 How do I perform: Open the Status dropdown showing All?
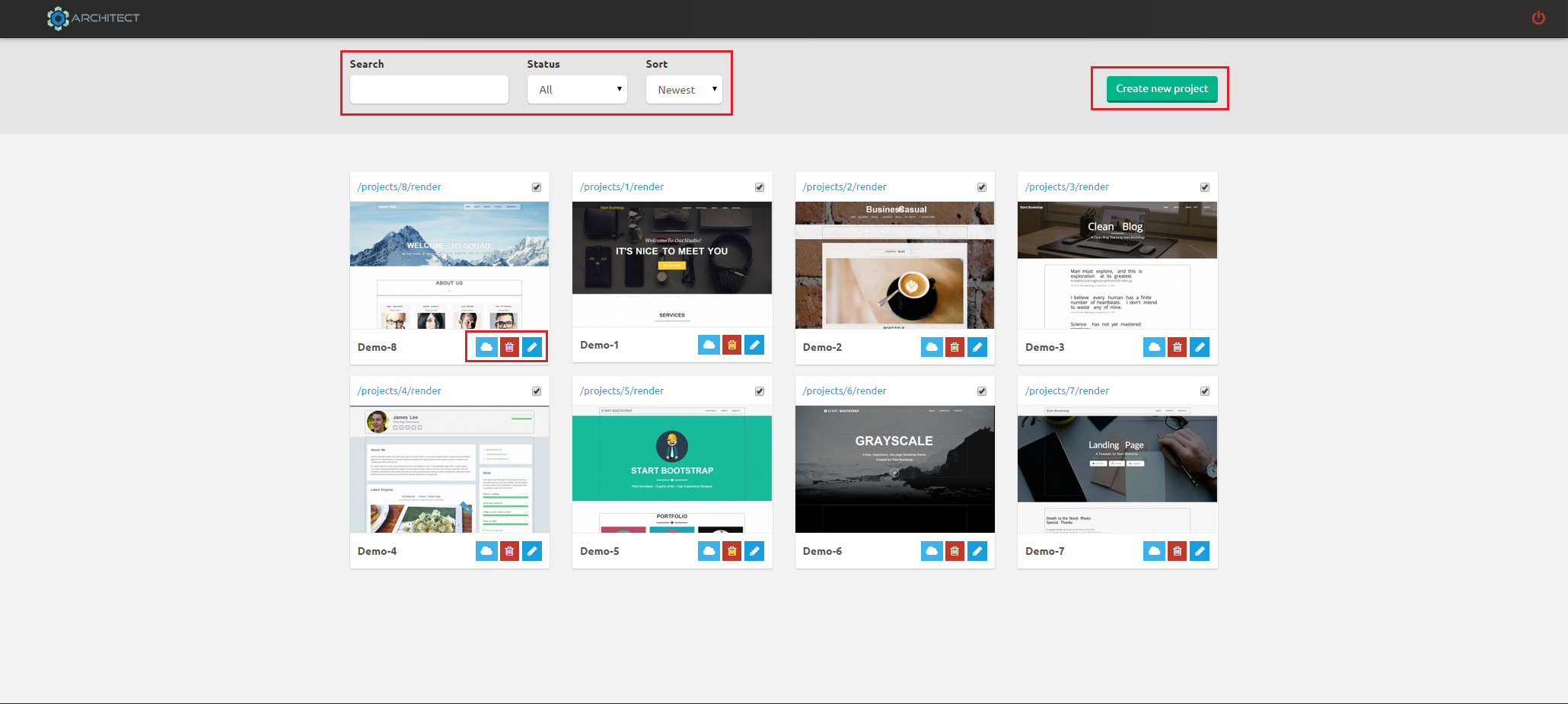[577, 90]
